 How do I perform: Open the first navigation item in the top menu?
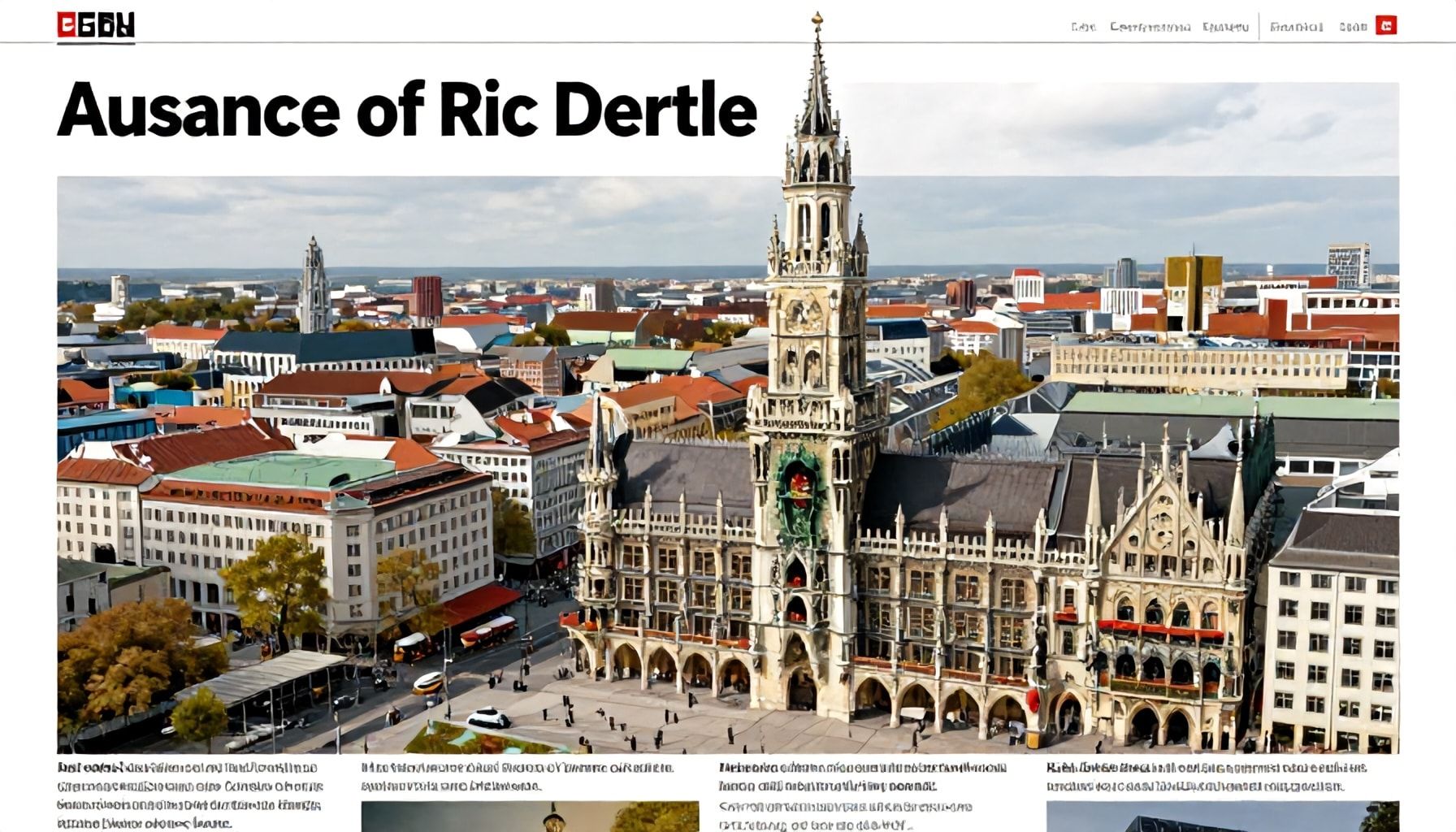tap(1082, 26)
